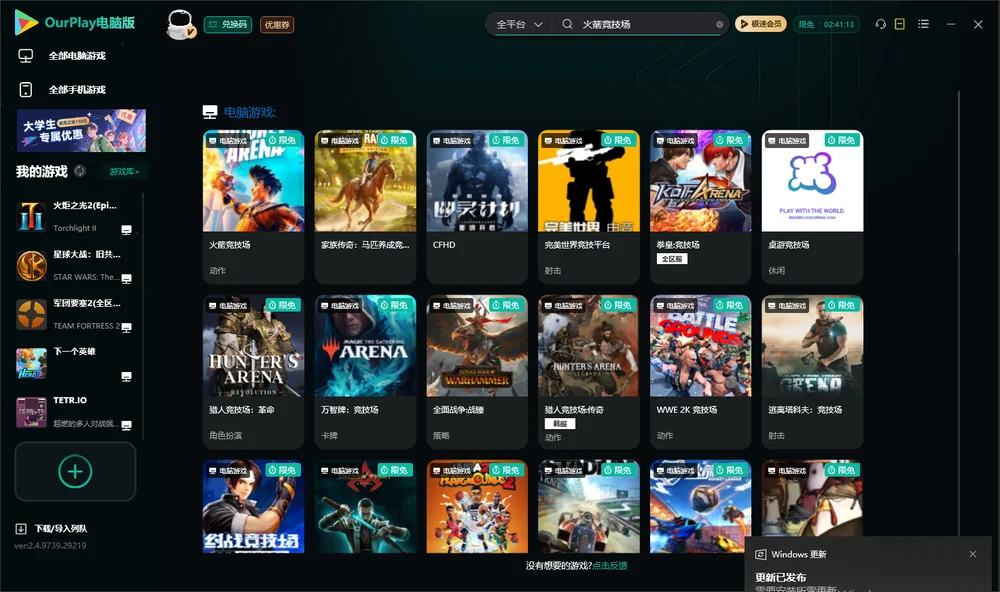Click the 下载/导入列队 download icon
This screenshot has height=592, width=1000.
(x=21, y=528)
